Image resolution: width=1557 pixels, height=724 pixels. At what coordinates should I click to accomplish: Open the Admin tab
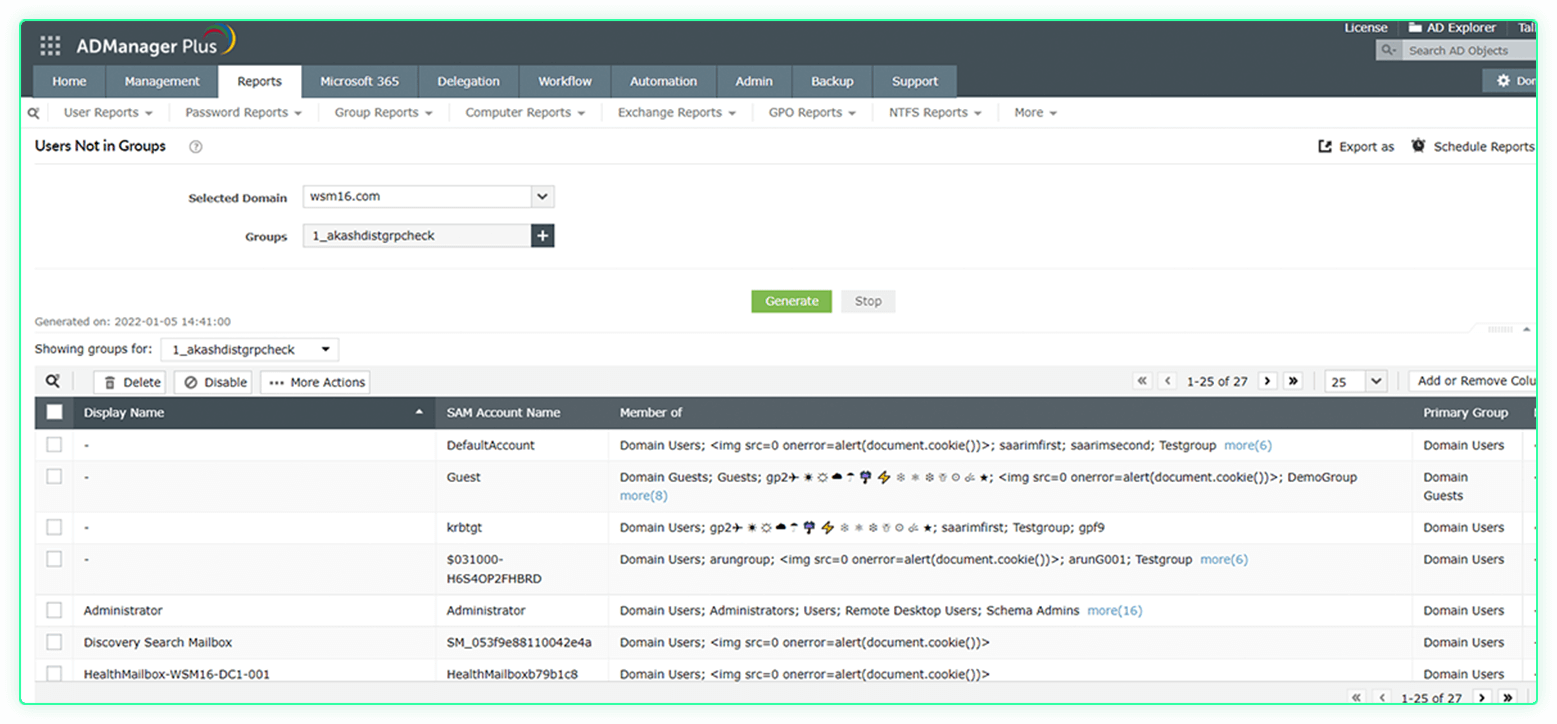point(753,82)
